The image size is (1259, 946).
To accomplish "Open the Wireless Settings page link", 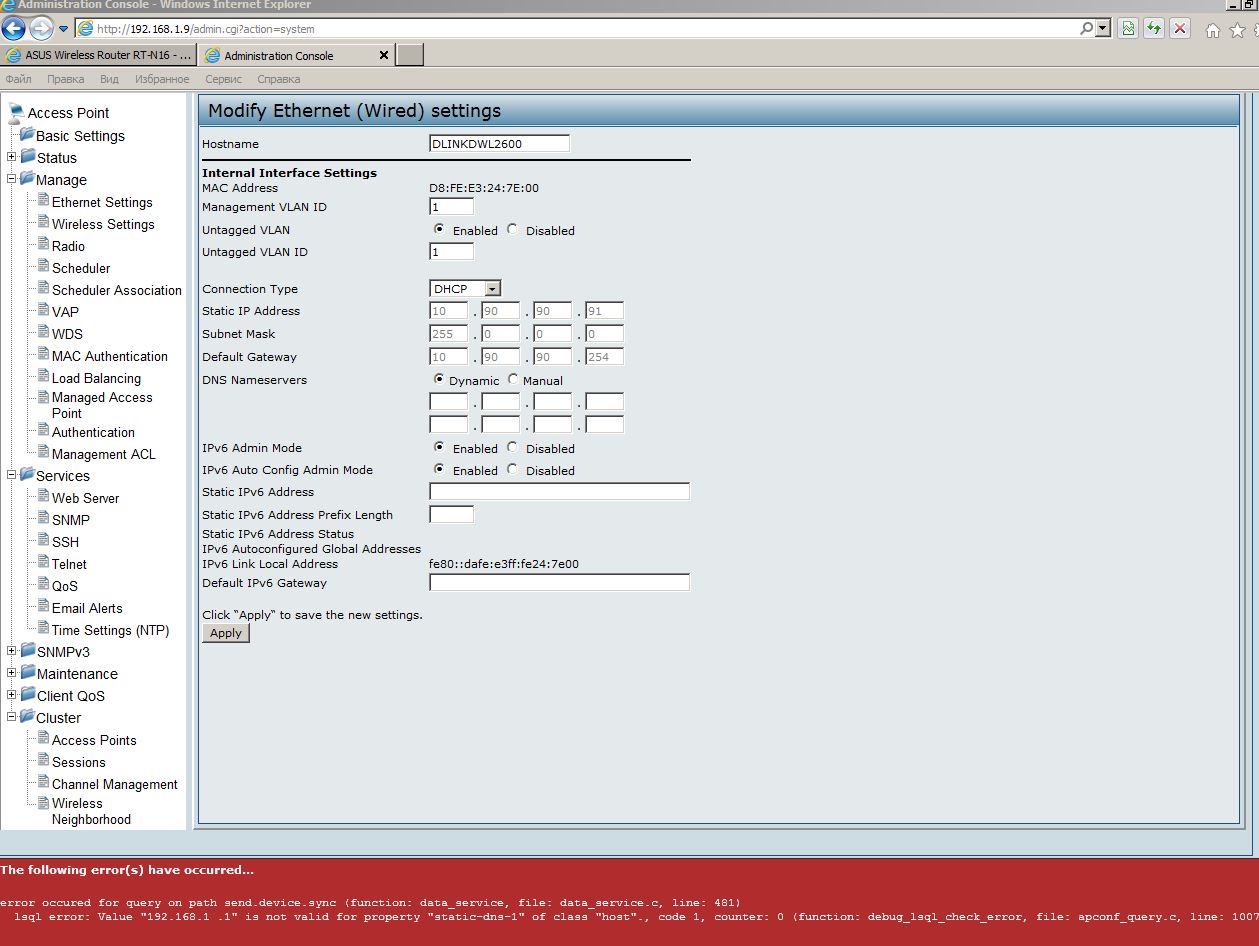I will click(103, 224).
